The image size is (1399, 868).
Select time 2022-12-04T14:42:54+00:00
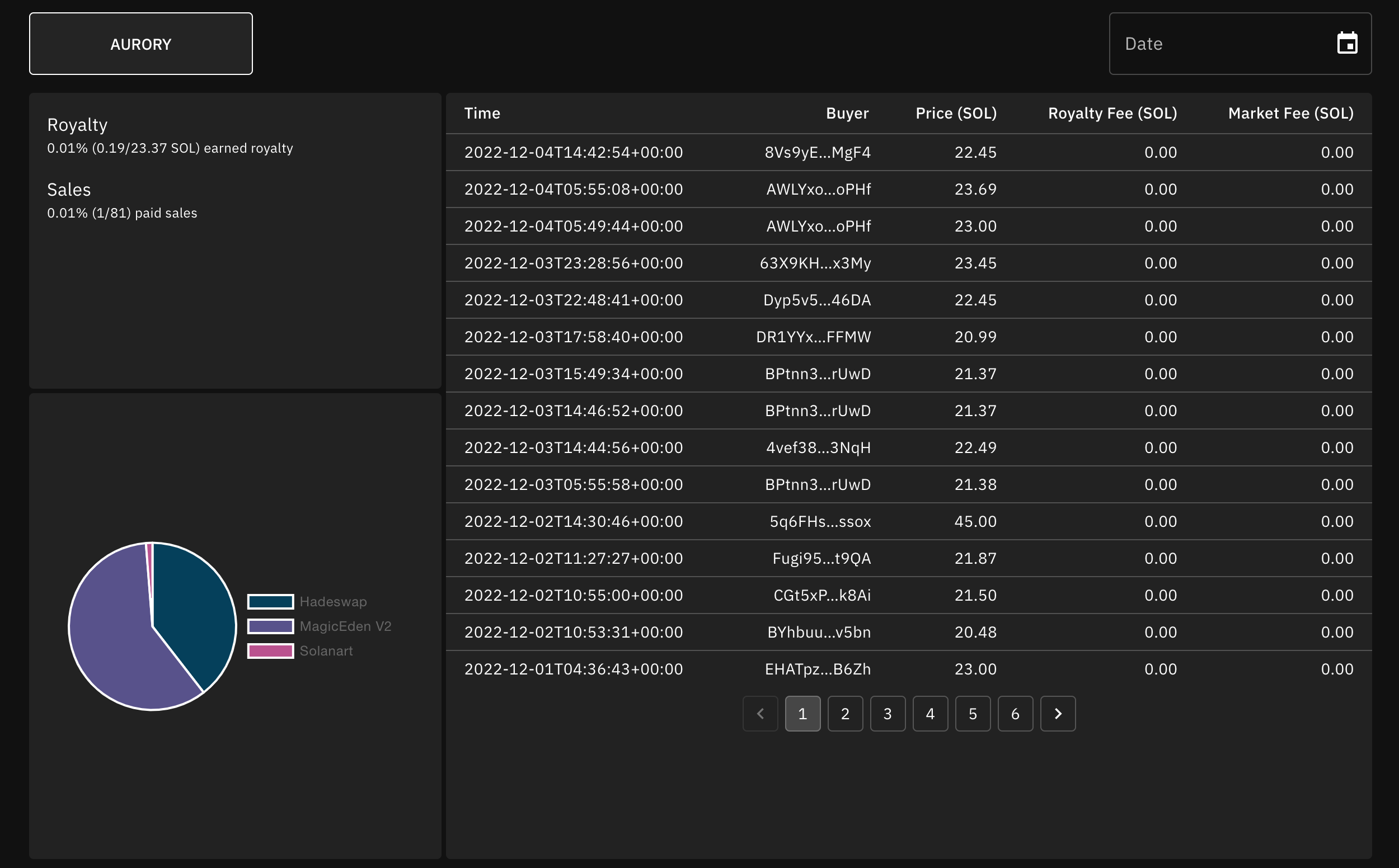pos(574,152)
